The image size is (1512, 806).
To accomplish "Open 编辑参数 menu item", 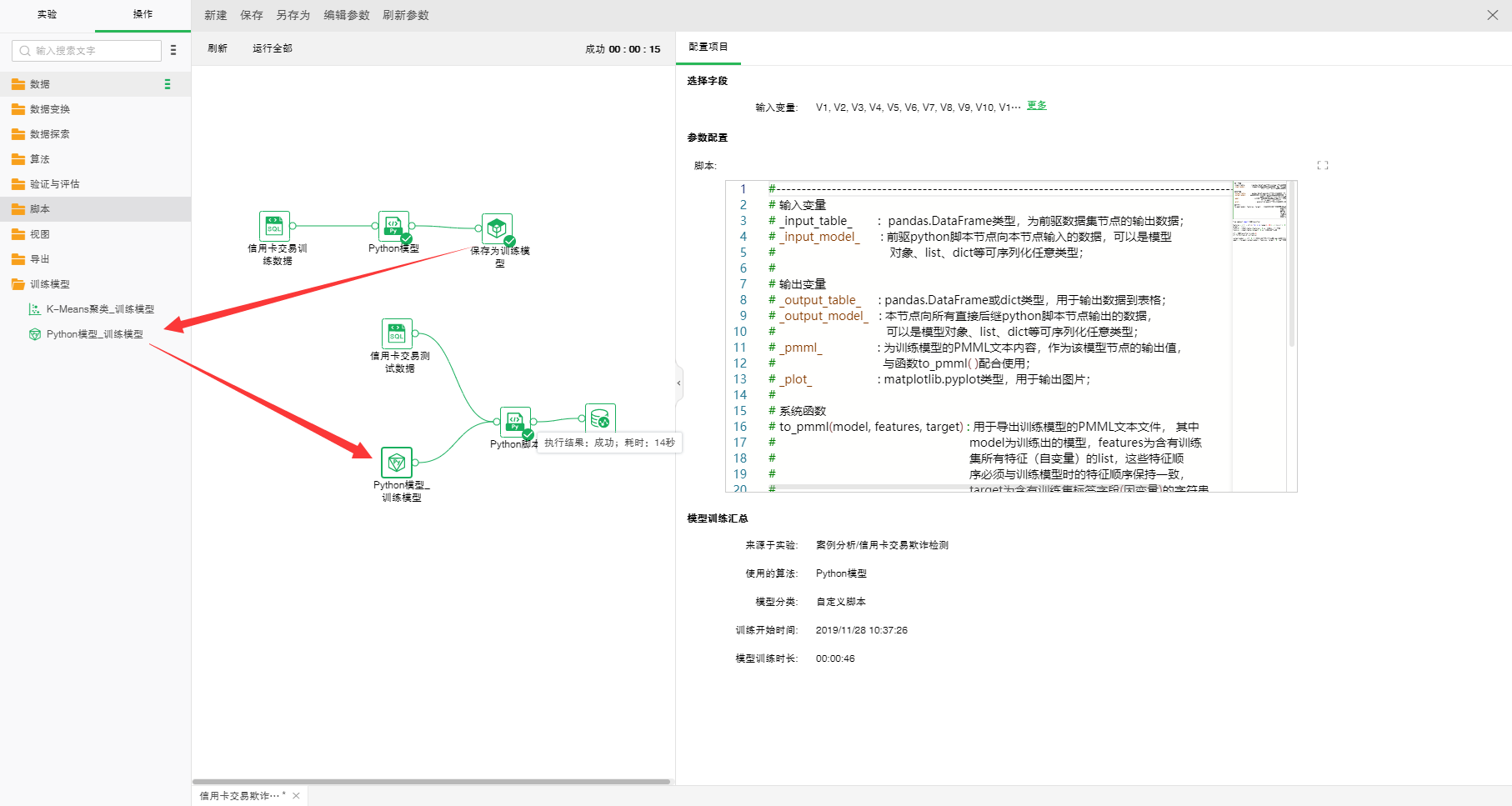I will (x=347, y=15).
